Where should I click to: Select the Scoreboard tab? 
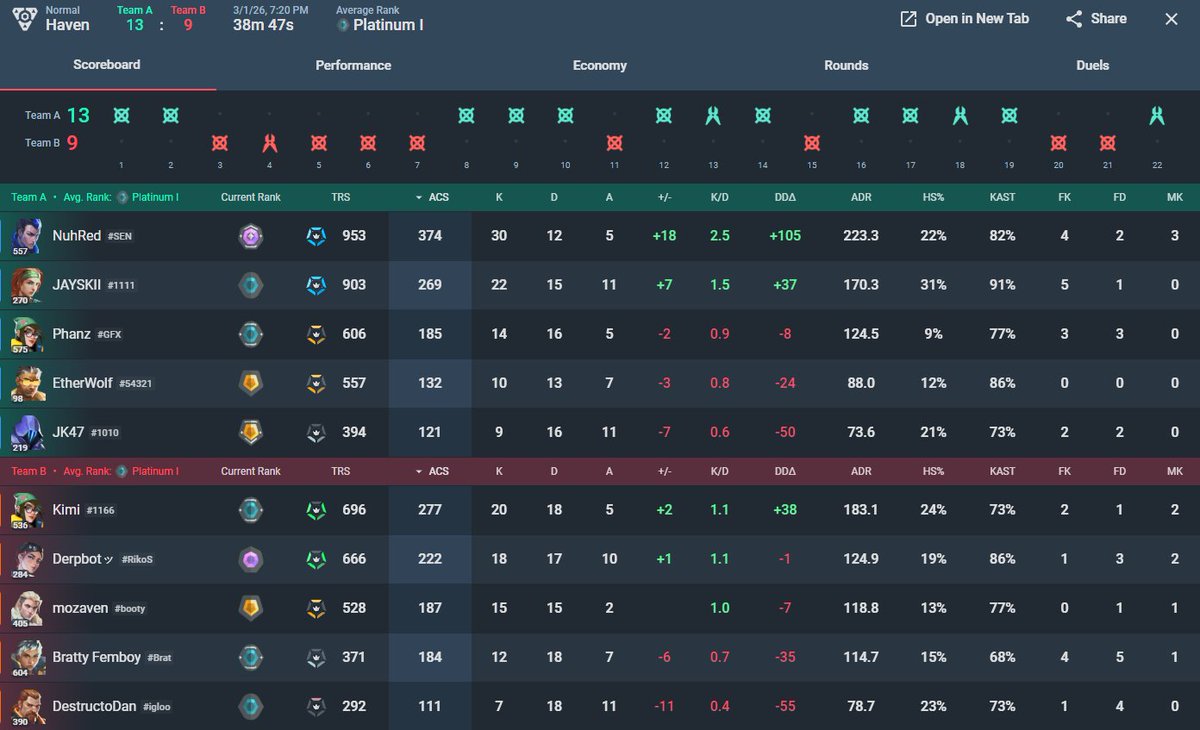(106, 64)
